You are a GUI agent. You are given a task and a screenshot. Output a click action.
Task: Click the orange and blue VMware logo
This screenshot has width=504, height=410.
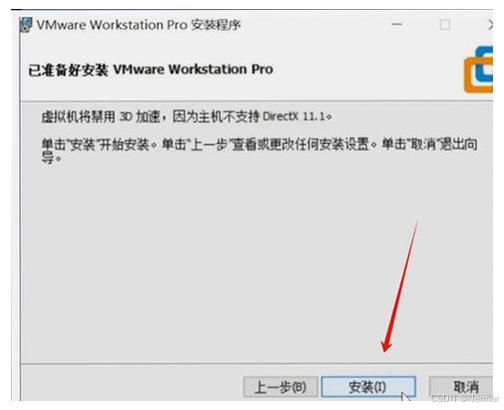478,69
